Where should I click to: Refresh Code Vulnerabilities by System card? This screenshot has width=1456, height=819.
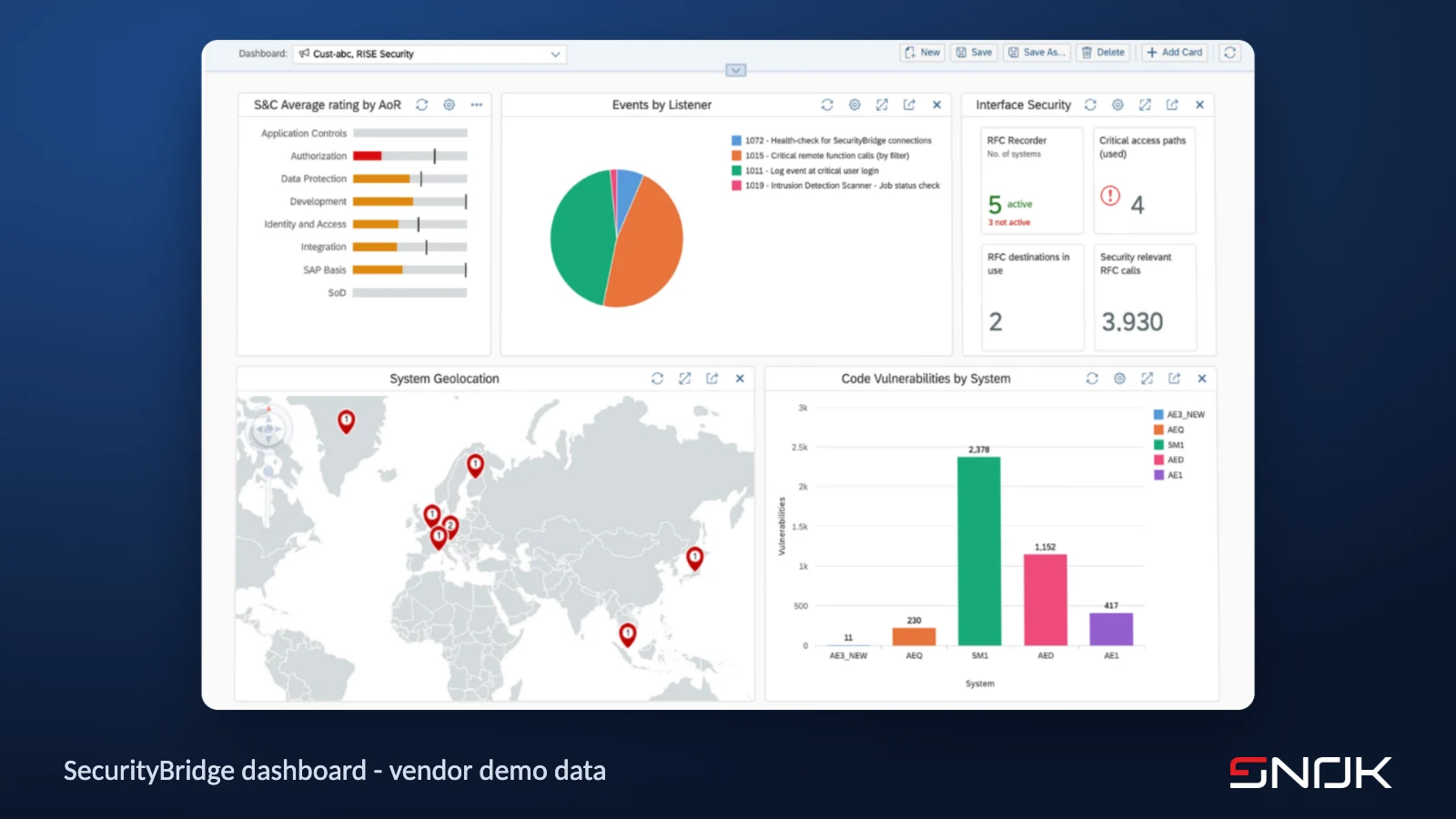pos(1092,379)
